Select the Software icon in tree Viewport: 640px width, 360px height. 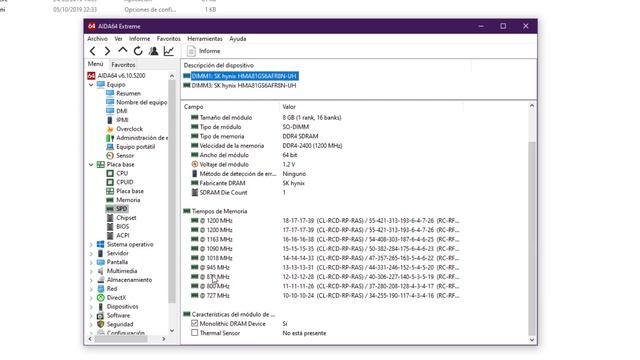tap(100, 316)
